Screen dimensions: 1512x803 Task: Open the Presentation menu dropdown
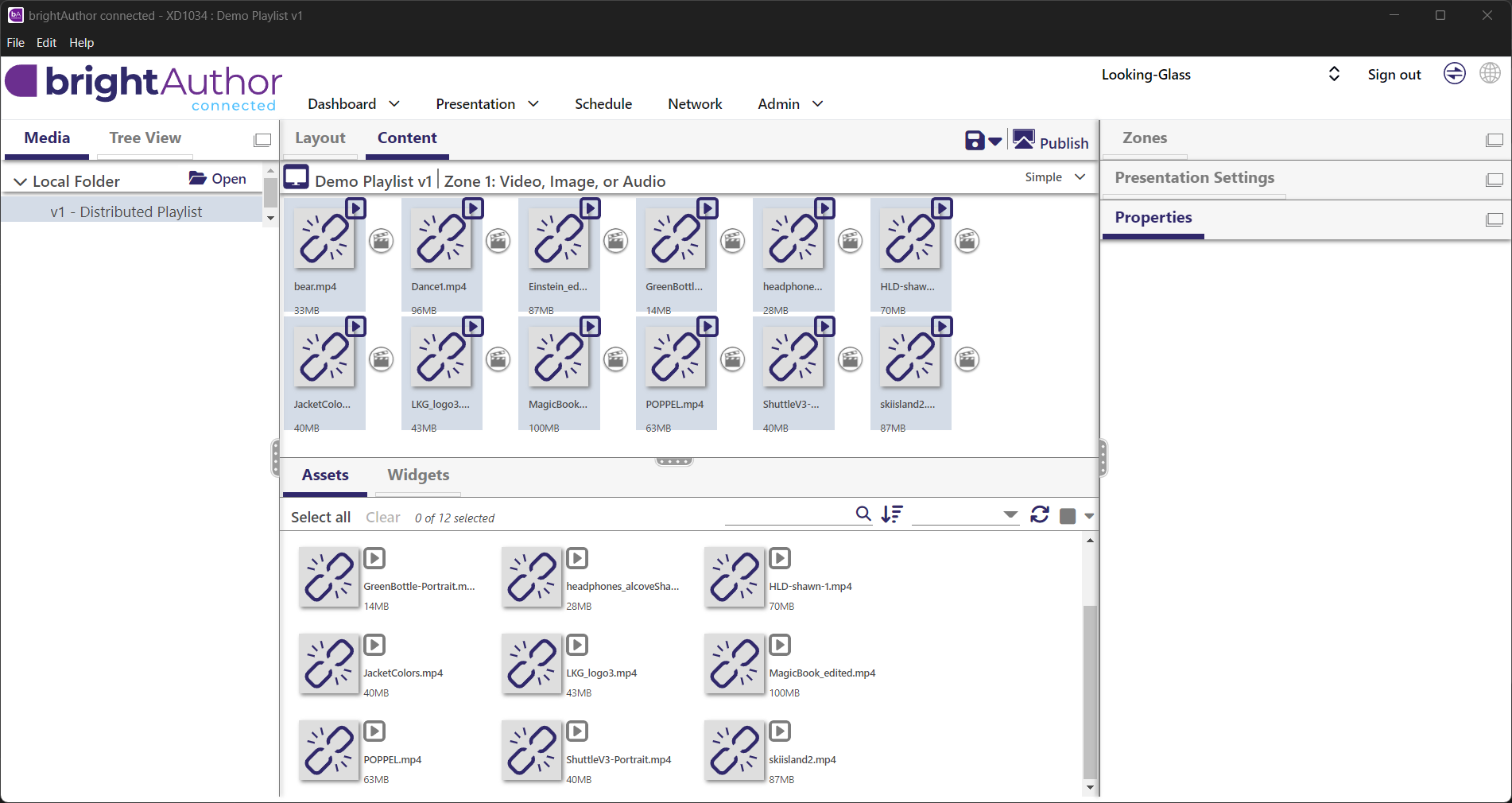point(487,104)
